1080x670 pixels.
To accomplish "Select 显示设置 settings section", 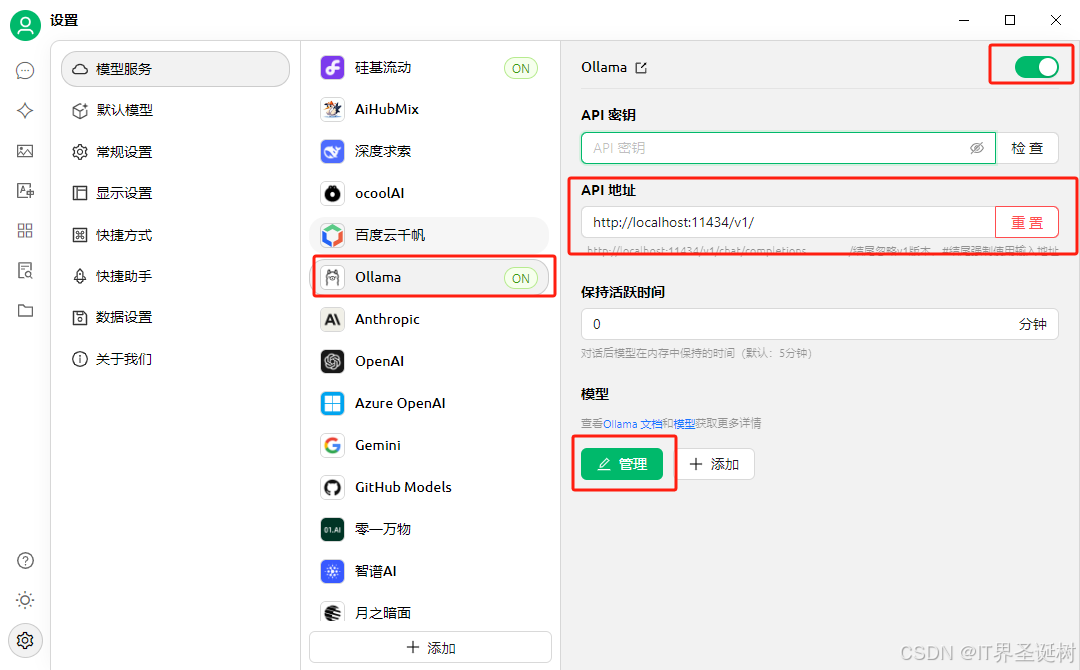I will 176,193.
